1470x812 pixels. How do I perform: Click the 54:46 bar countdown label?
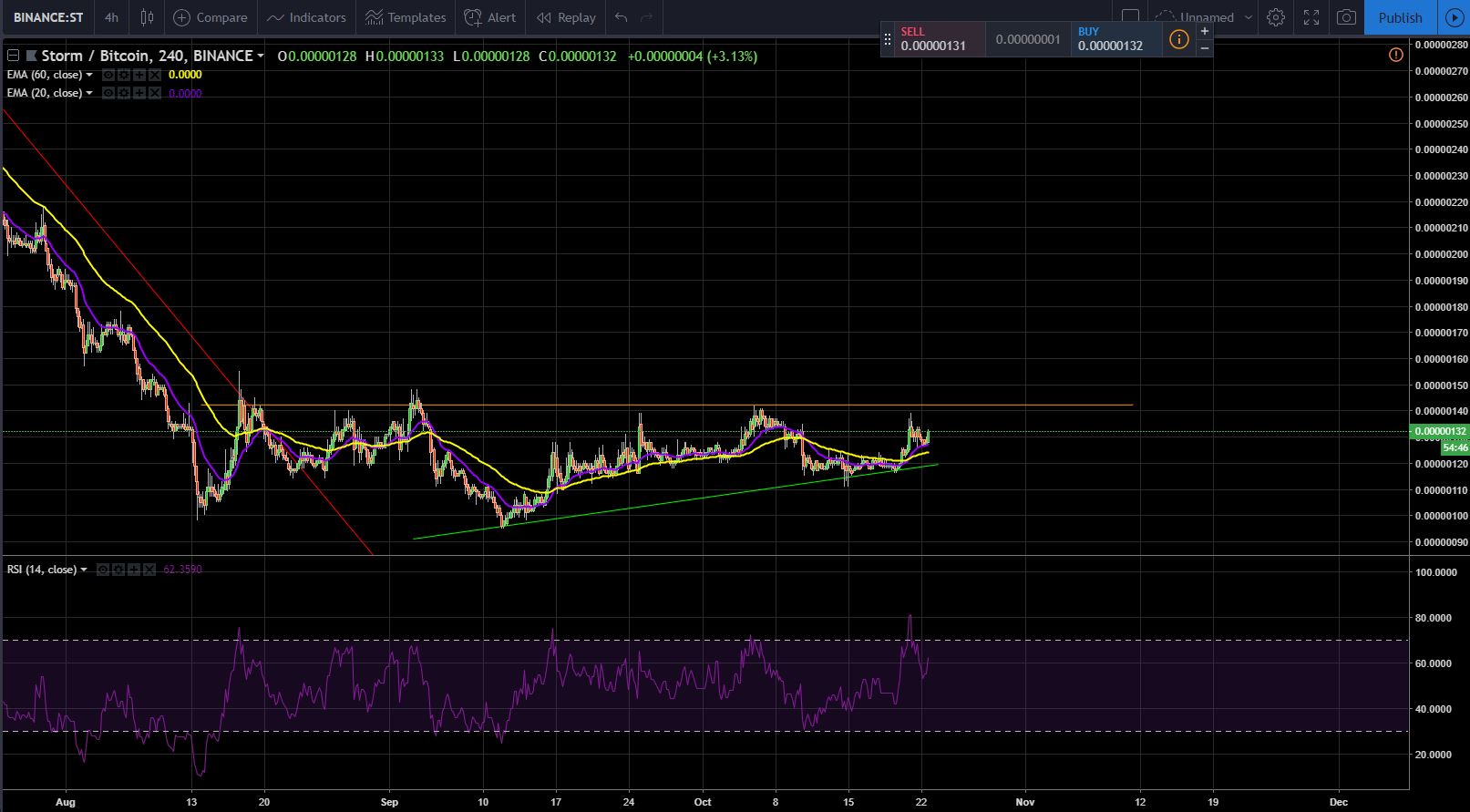click(1455, 447)
